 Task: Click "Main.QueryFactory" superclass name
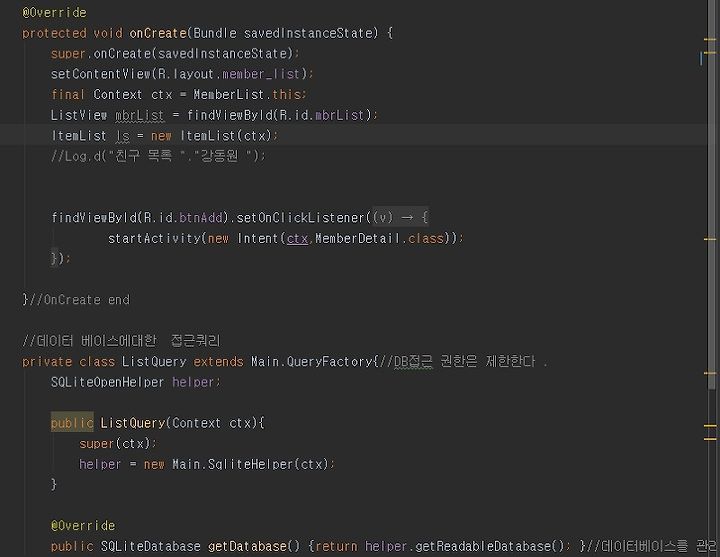coord(311,362)
